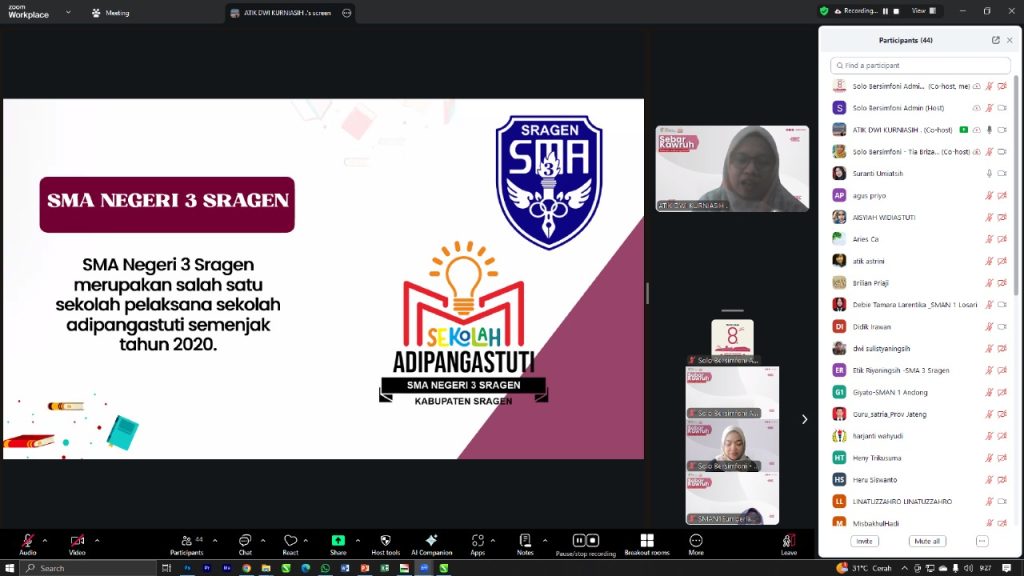Pause the recording in the top bar

click(x=884, y=11)
